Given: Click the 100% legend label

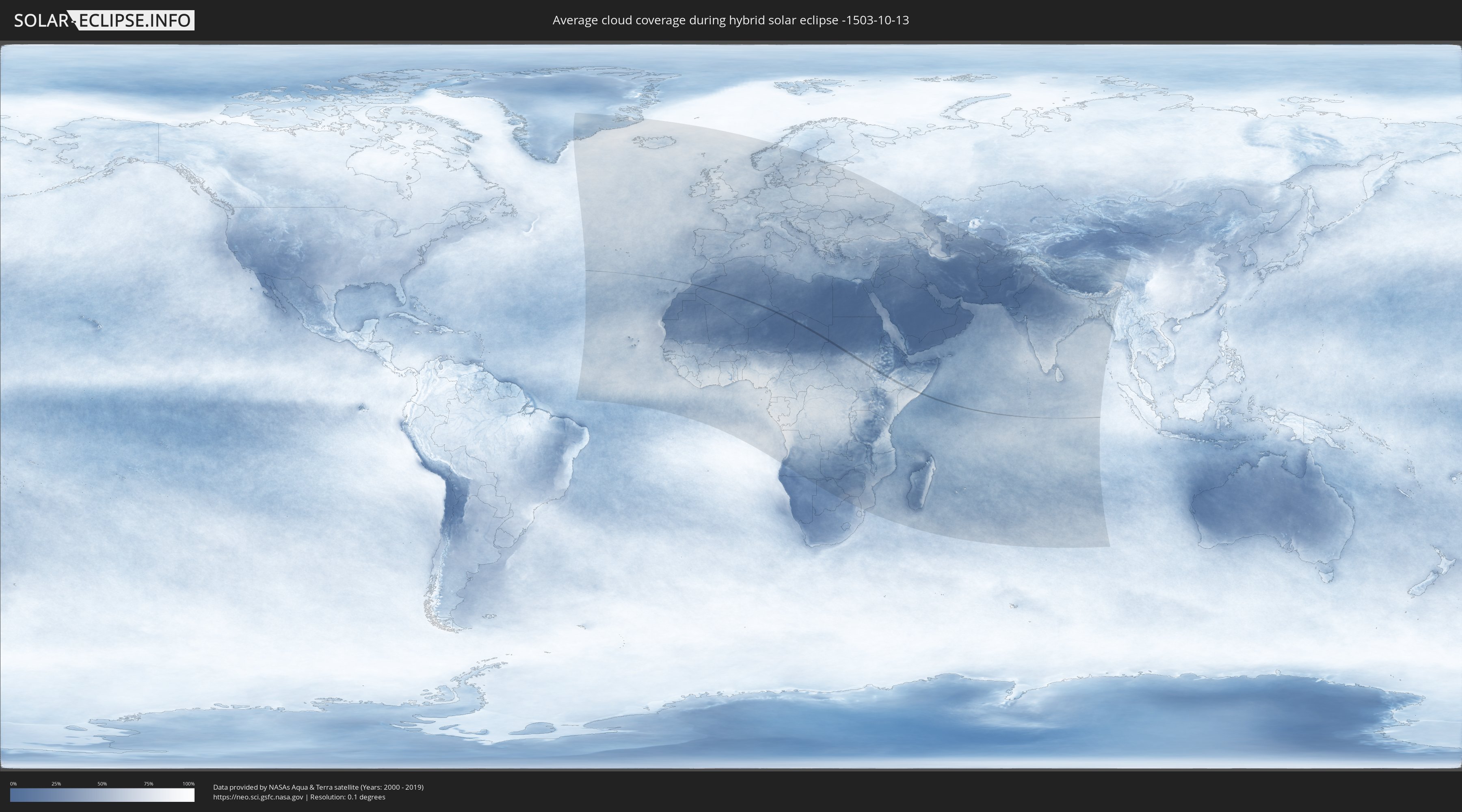Looking at the screenshot, I should pyautogui.click(x=188, y=784).
